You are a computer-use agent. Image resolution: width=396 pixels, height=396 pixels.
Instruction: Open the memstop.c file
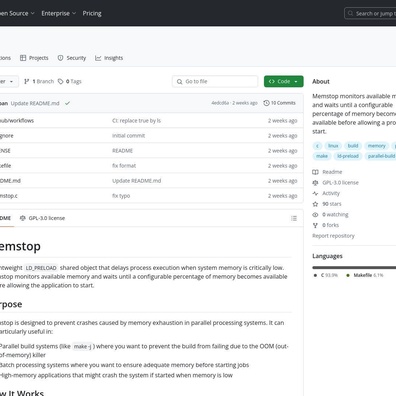point(9,196)
